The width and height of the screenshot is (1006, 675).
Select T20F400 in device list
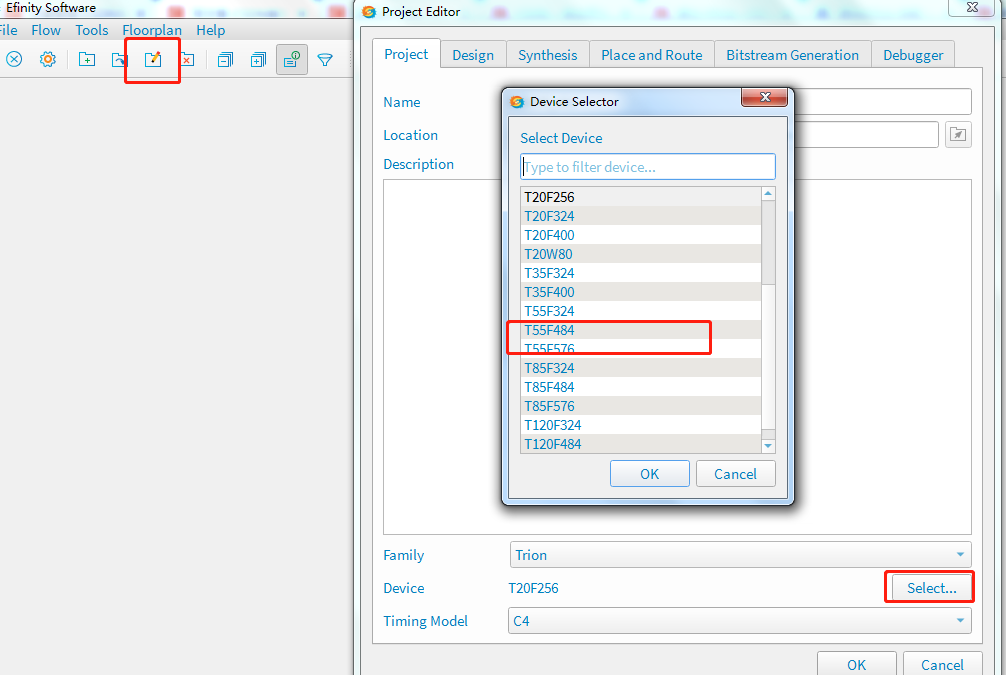(x=641, y=235)
